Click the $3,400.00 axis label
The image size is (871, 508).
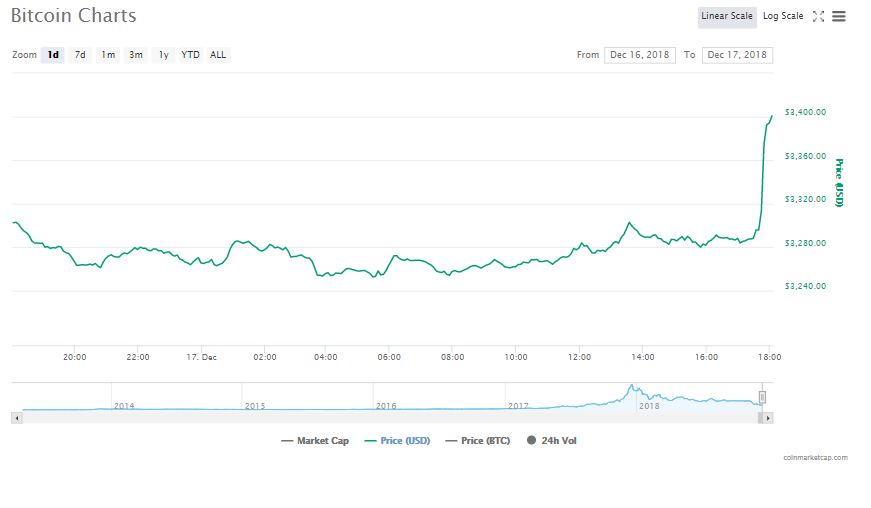point(805,112)
